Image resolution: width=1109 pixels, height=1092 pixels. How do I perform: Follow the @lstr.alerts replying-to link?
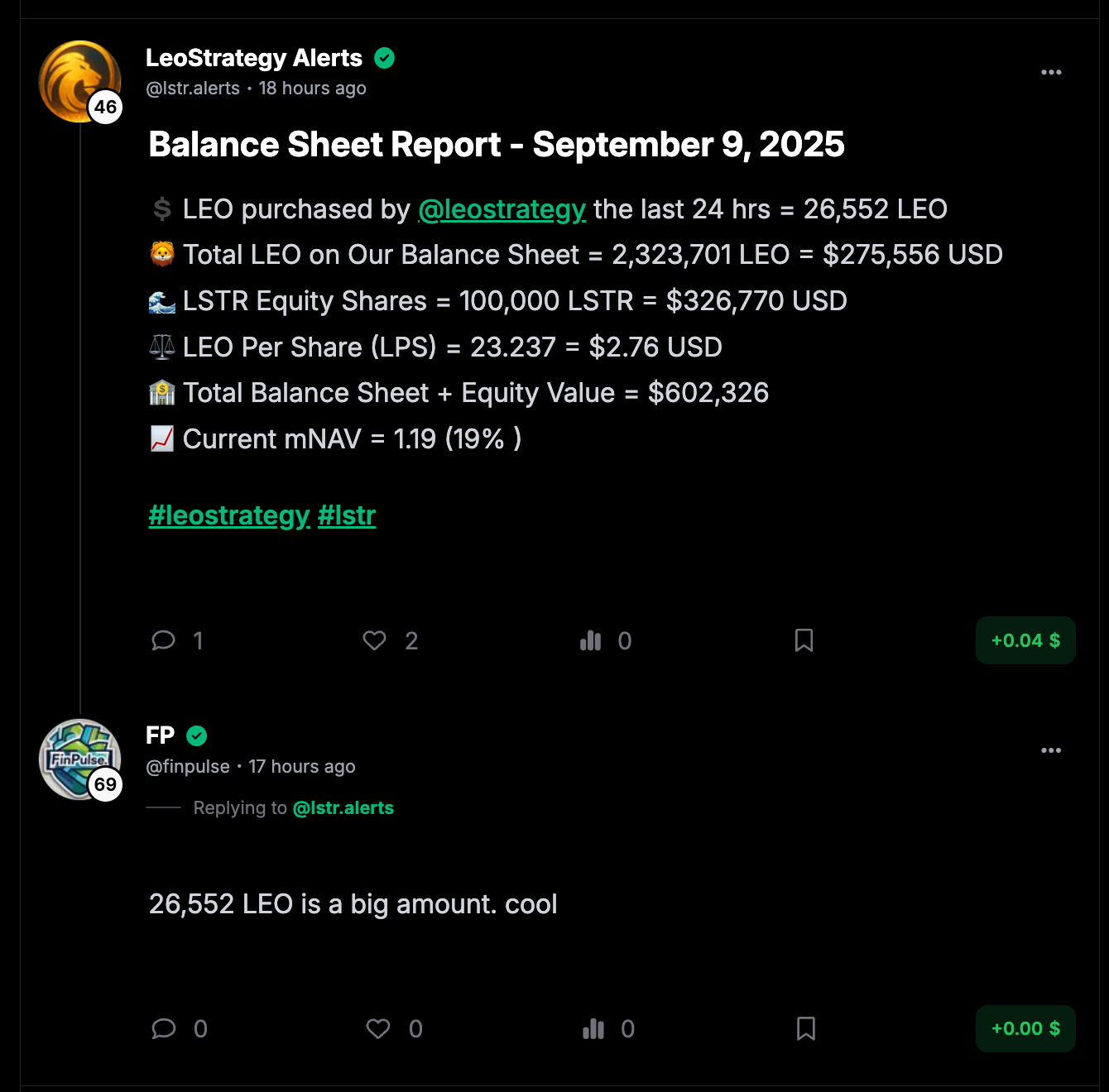point(343,808)
